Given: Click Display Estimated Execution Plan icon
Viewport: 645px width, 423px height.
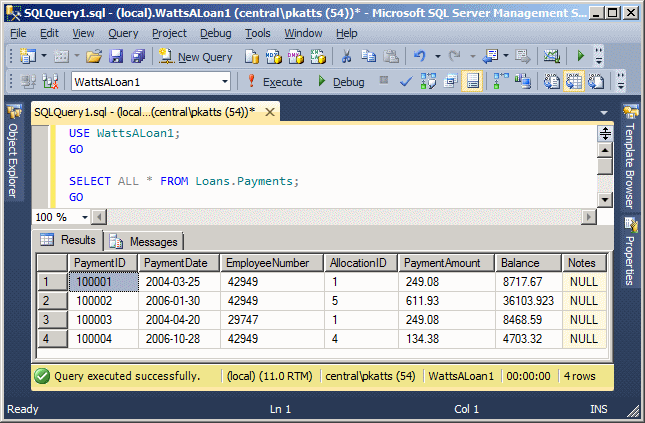Looking at the screenshot, I should click(x=428, y=81).
